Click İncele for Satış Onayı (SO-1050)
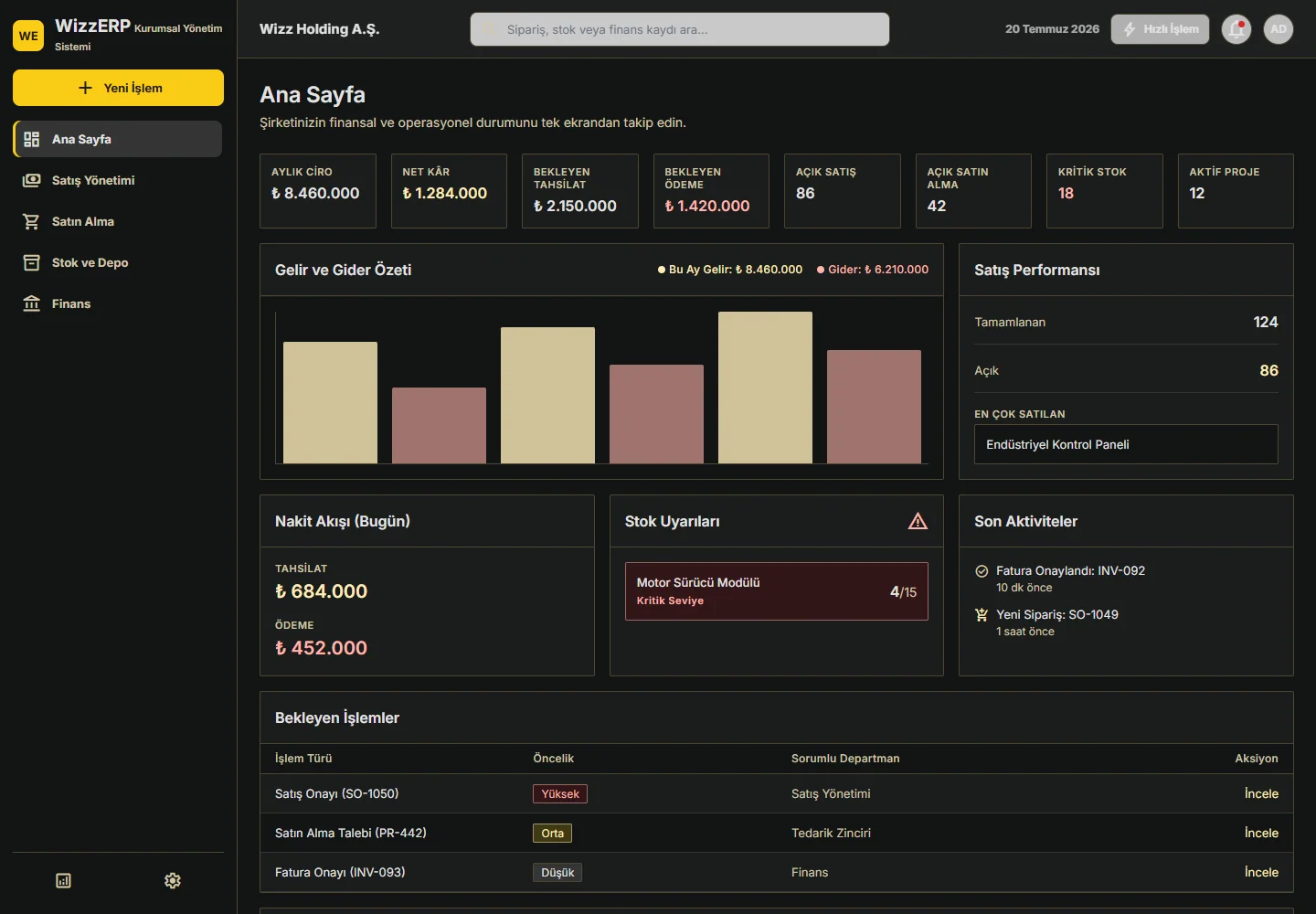1316x914 pixels. click(1261, 793)
